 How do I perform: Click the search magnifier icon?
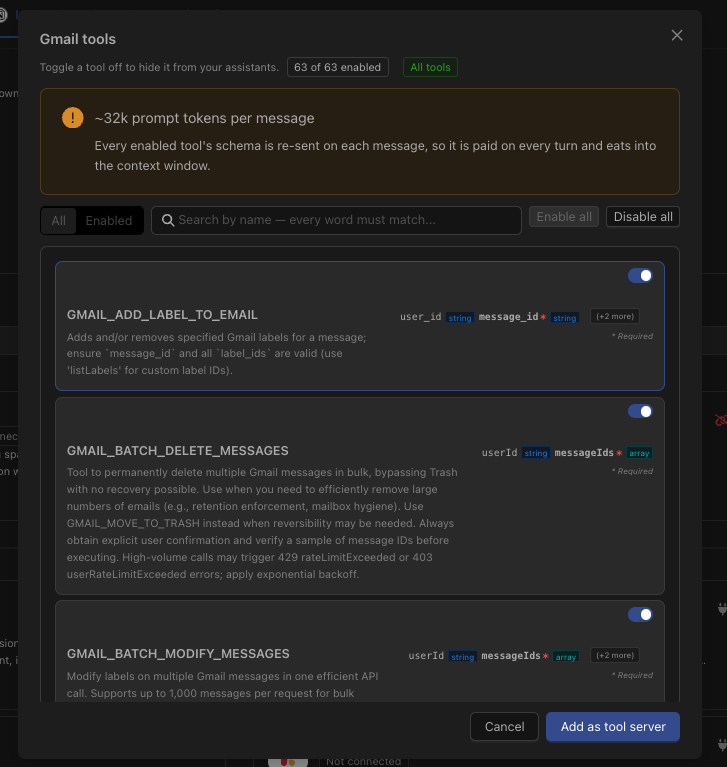(x=168, y=220)
